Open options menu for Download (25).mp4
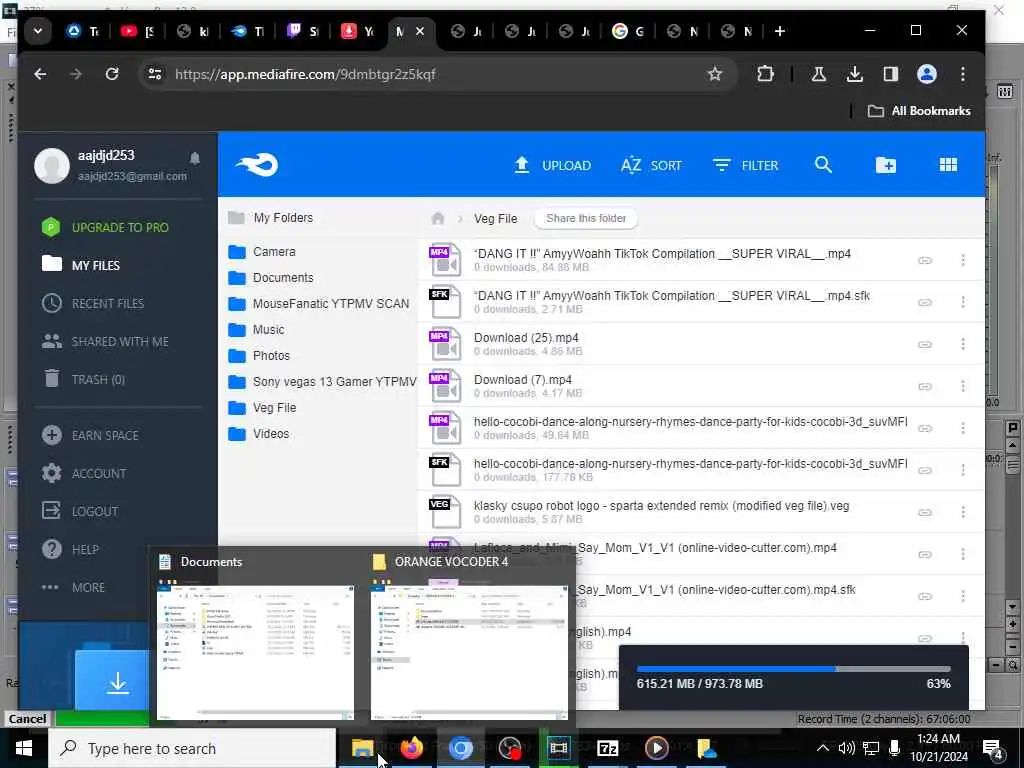 pos(963,344)
